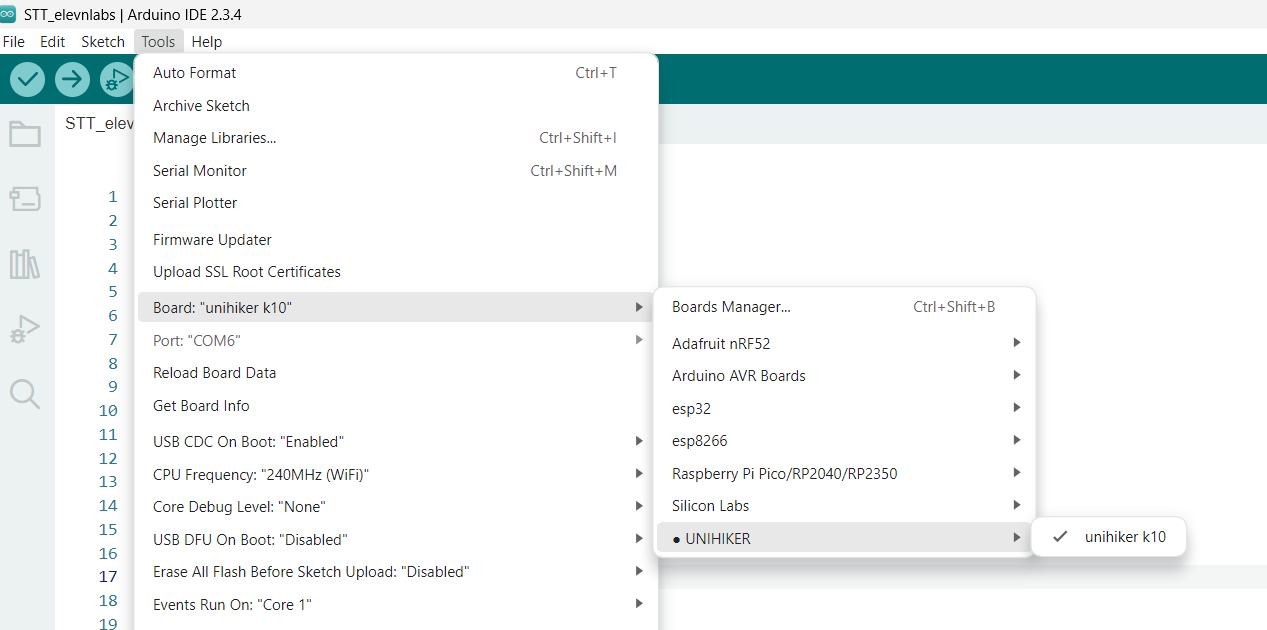Select Upload SSL Root Certificates
This screenshot has height=630, width=1267.
click(x=396, y=272)
